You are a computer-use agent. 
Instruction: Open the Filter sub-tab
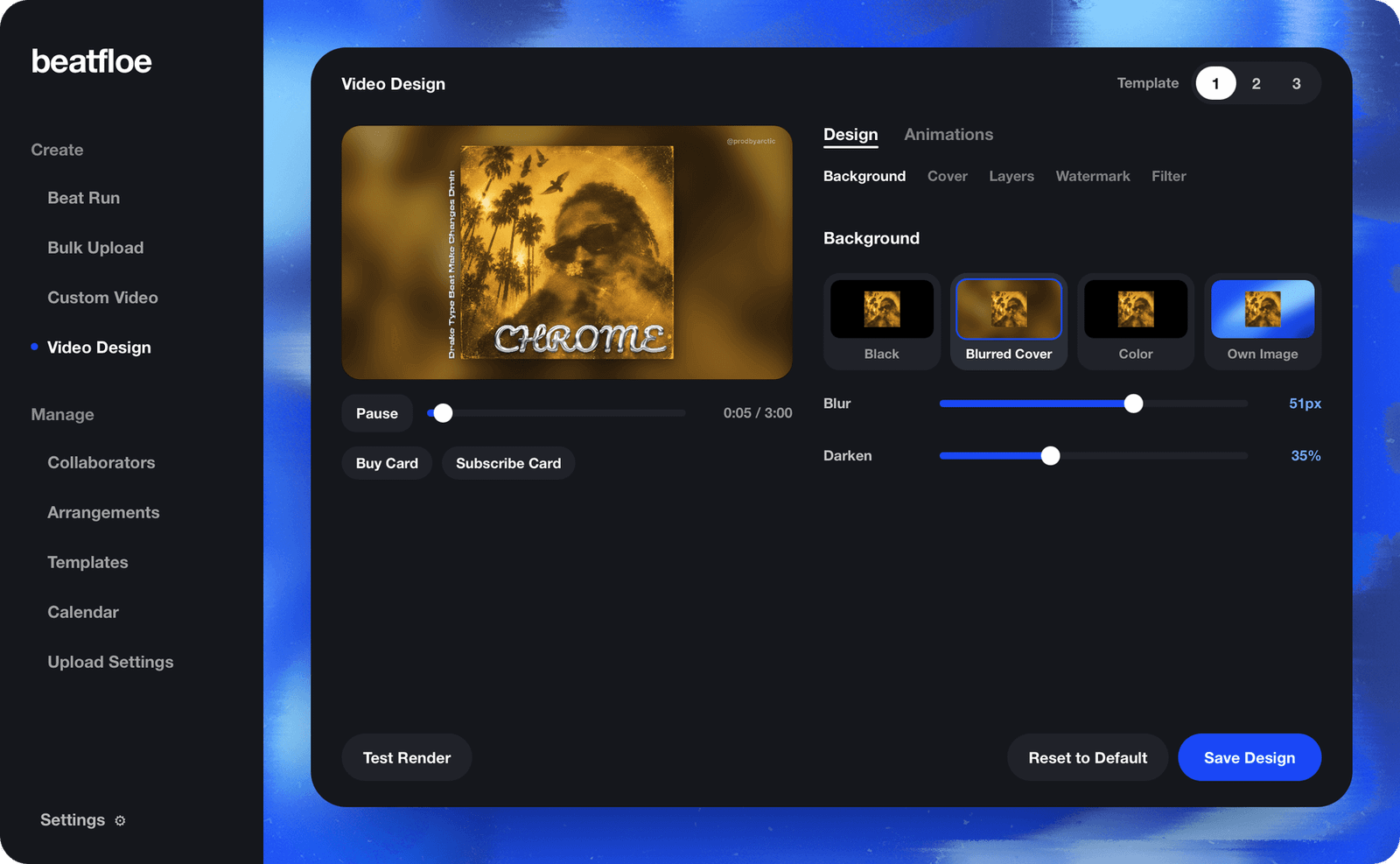point(1169,176)
